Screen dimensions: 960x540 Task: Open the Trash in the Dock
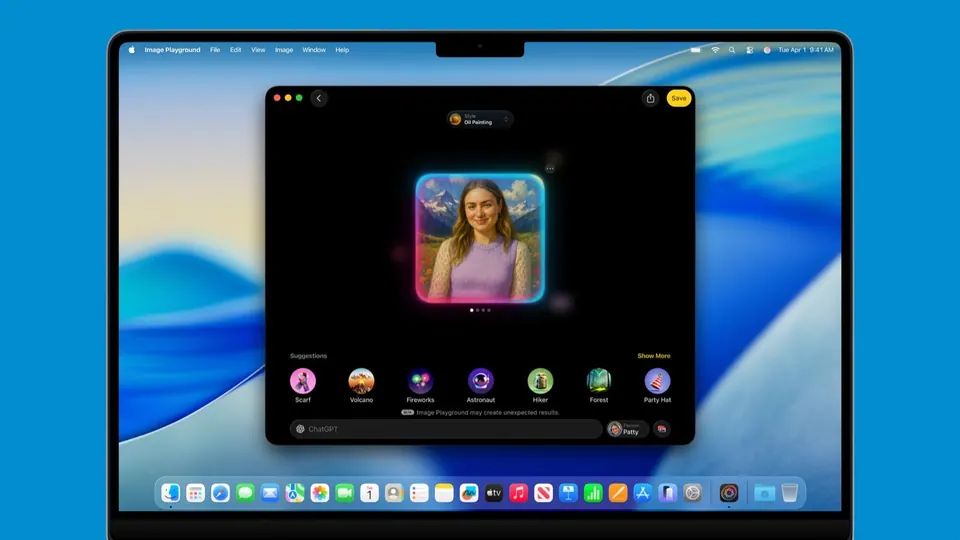tap(790, 493)
